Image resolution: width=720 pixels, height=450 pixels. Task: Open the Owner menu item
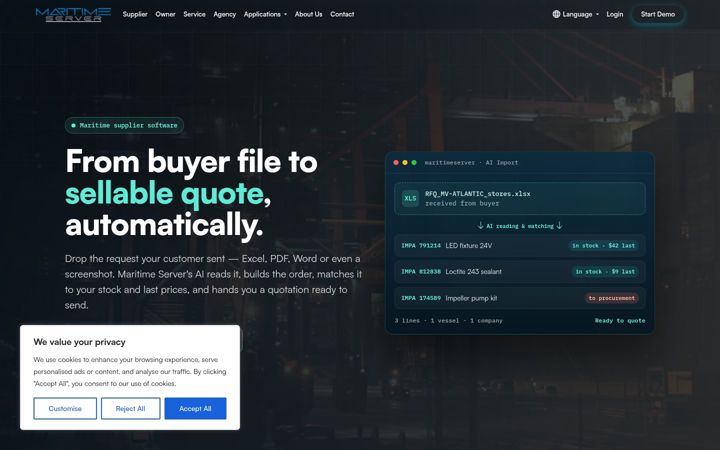point(165,14)
